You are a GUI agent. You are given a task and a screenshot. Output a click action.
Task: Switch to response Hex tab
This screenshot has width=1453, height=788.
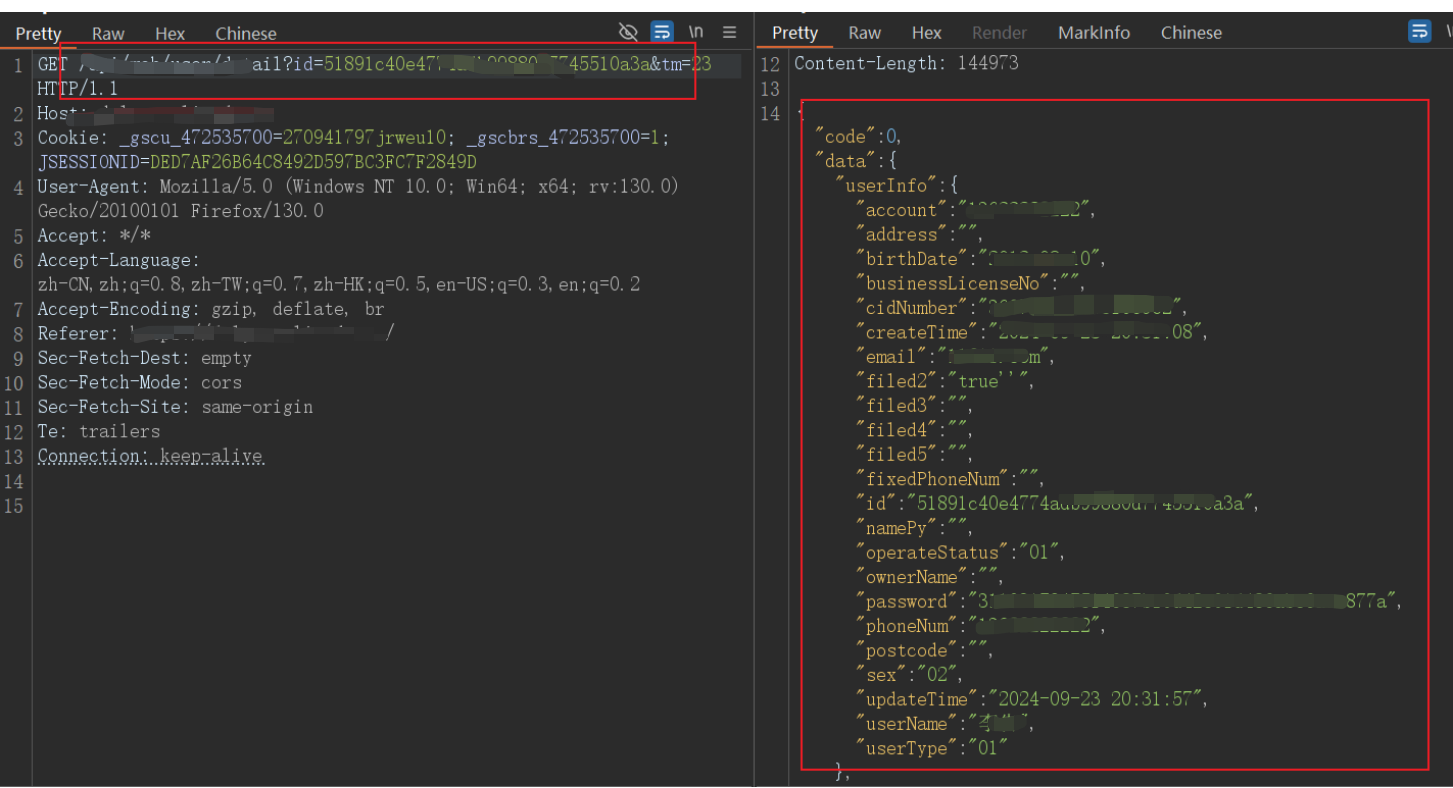click(927, 32)
